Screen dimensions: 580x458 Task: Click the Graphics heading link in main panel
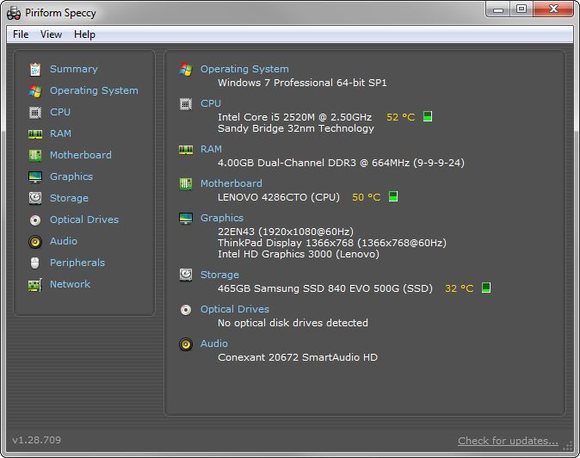click(222, 218)
